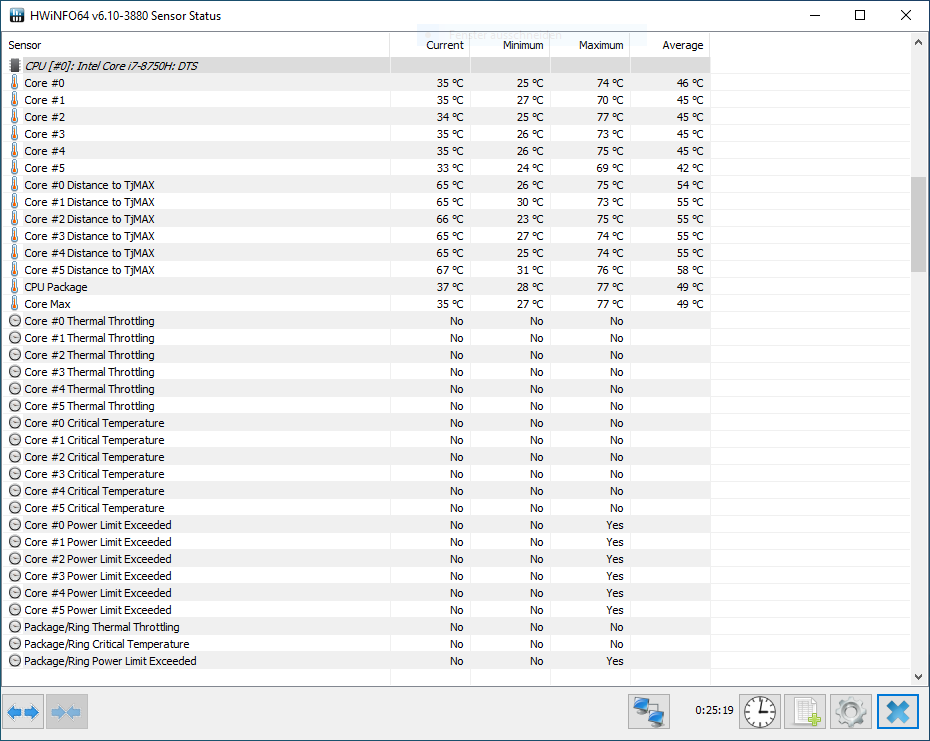Click the HWiNFO64 title bar app icon
This screenshot has width=930, height=741.
[17, 15]
